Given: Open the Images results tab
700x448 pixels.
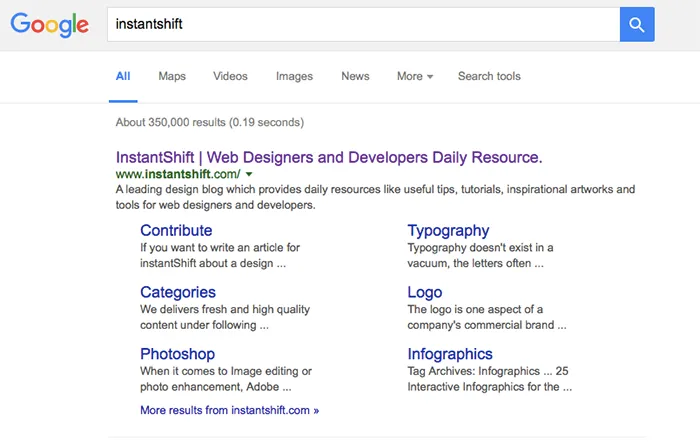Looking at the screenshot, I should [x=294, y=76].
